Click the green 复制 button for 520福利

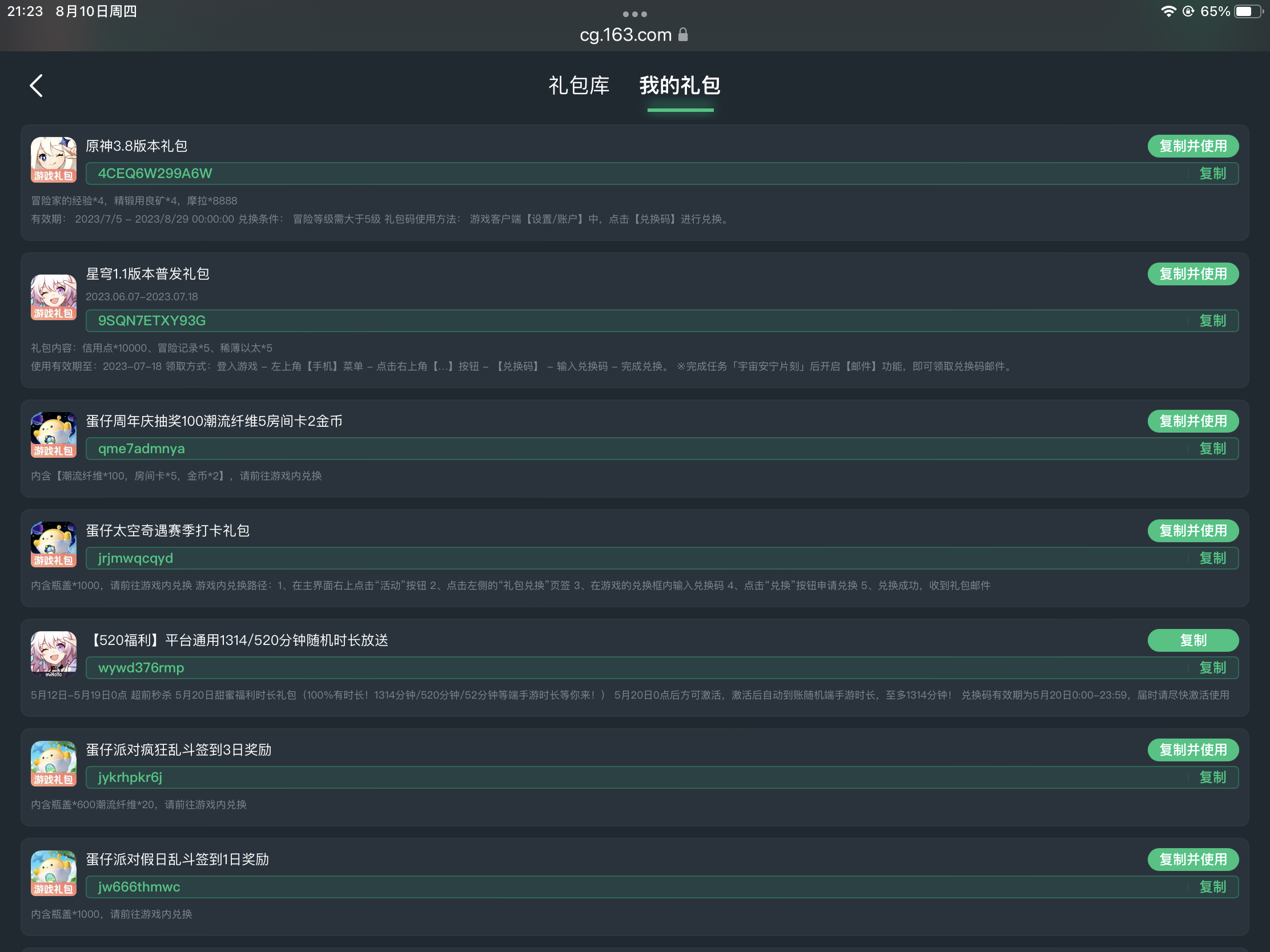pos(1192,640)
